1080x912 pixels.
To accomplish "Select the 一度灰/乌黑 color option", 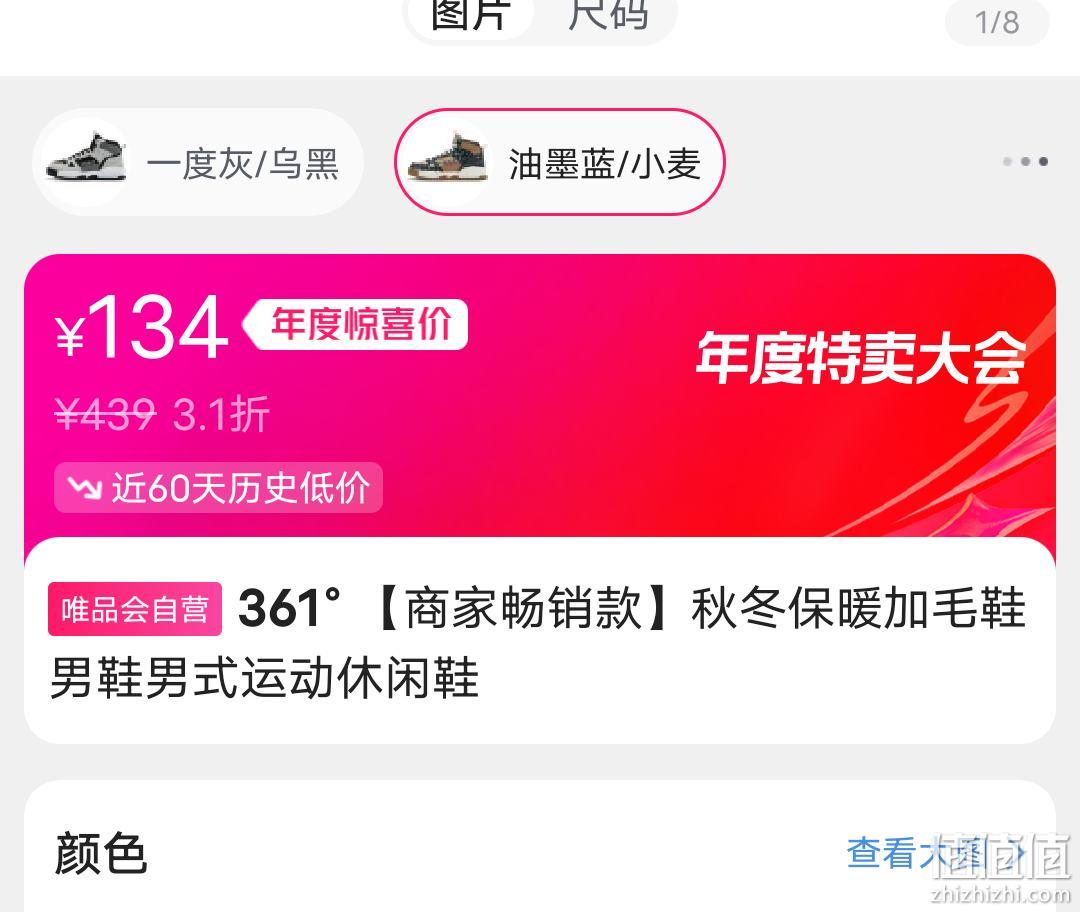I will click(x=198, y=162).
